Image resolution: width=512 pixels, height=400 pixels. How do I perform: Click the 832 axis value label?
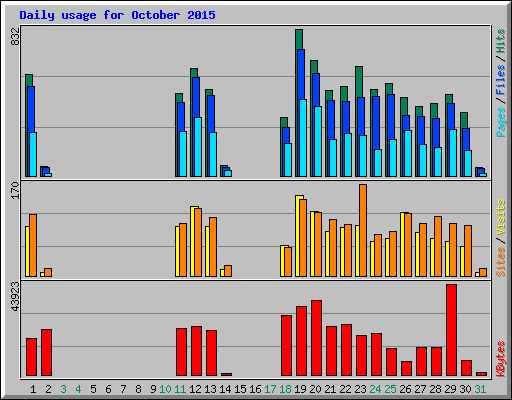pyautogui.click(x=15, y=37)
